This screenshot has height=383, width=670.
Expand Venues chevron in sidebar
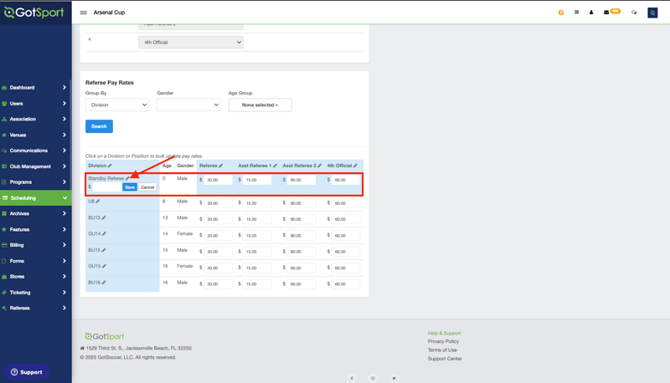point(64,135)
